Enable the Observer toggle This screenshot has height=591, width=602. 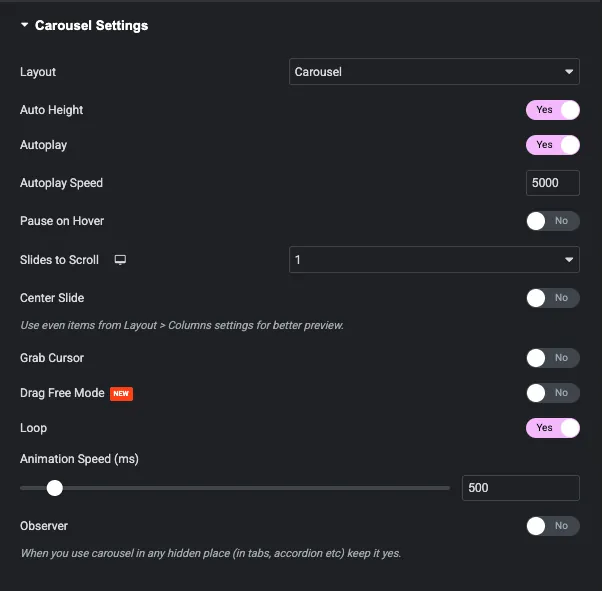pos(552,526)
